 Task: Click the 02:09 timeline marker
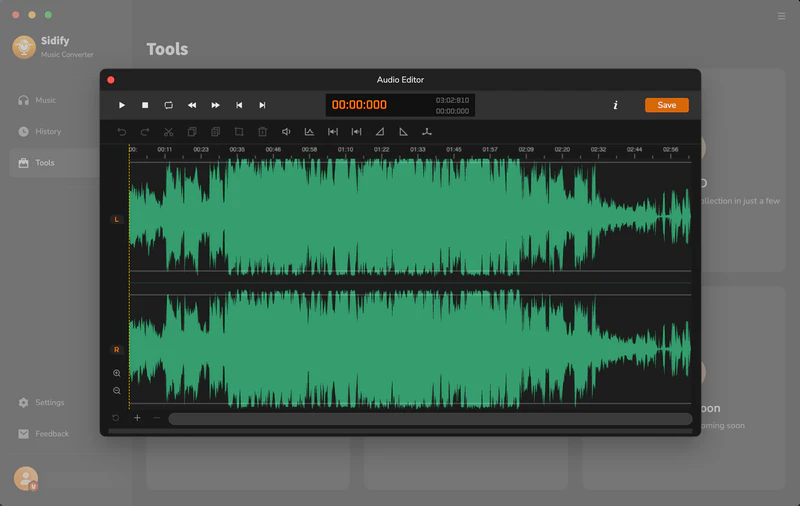(x=526, y=149)
